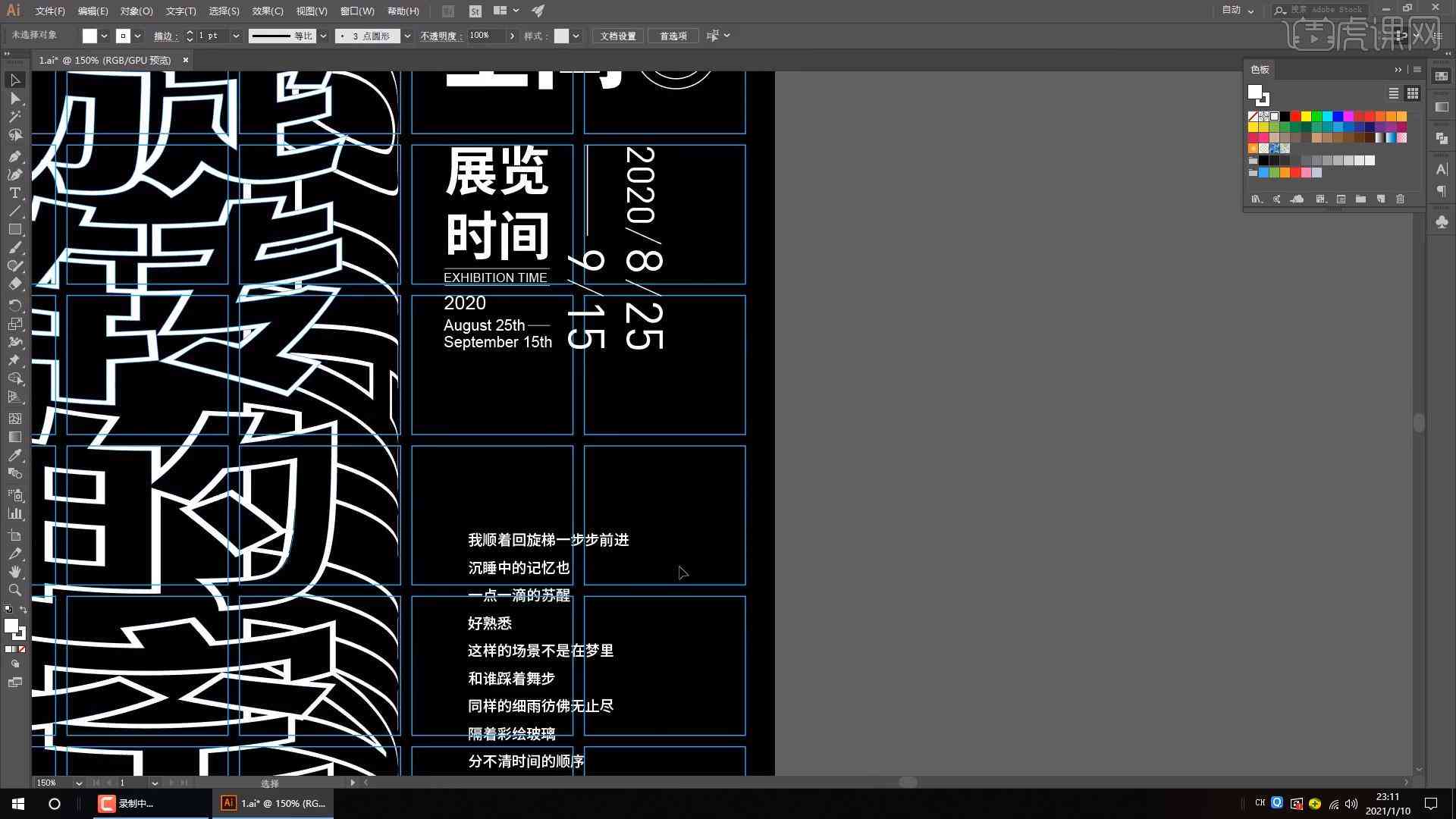Open Character panel icon in dock
This screenshot has height=819, width=1456.
pyautogui.click(x=1442, y=169)
